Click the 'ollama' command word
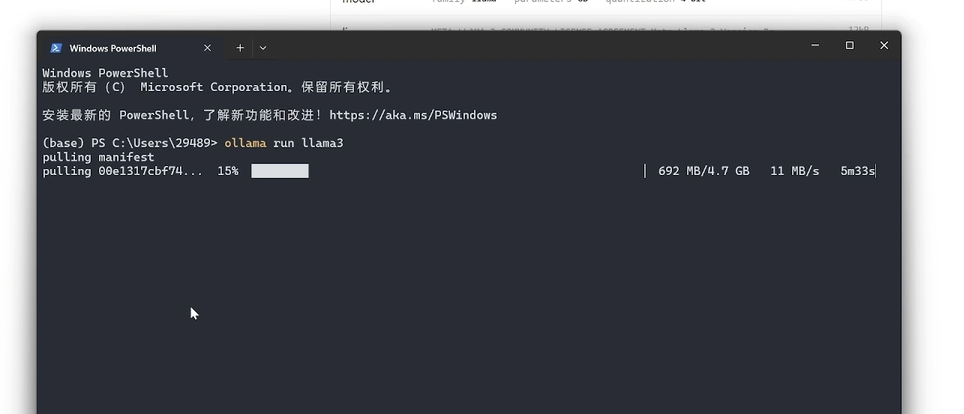Viewport: 964px width, 414px height. point(245,143)
